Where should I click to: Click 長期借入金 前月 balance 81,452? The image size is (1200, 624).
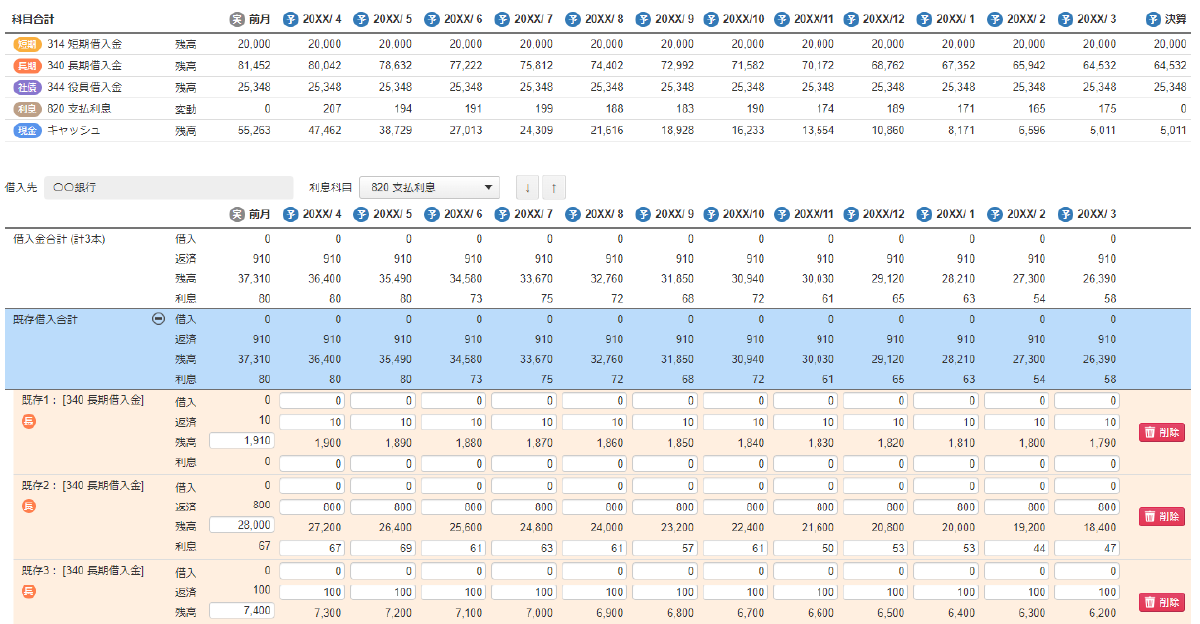tap(254, 65)
